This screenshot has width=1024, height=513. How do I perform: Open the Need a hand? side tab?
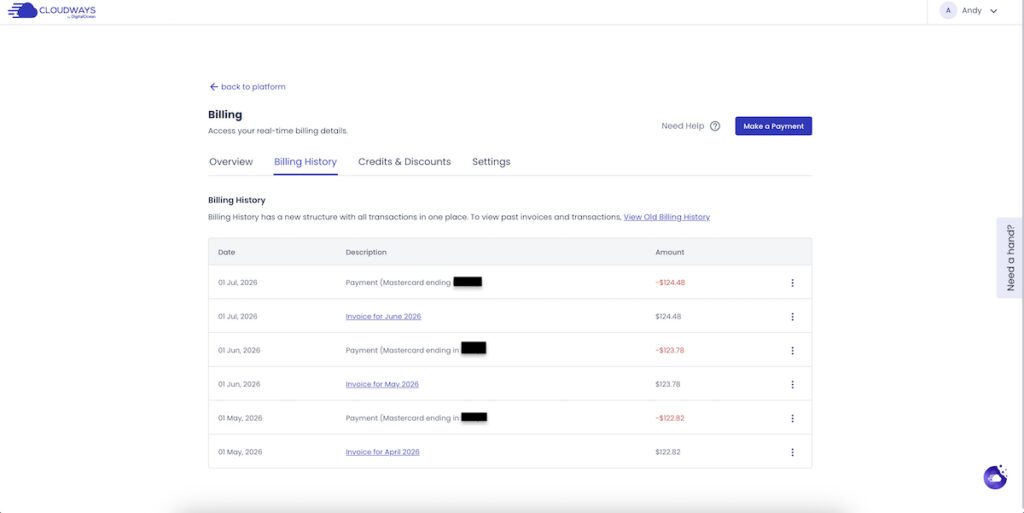[1010, 258]
